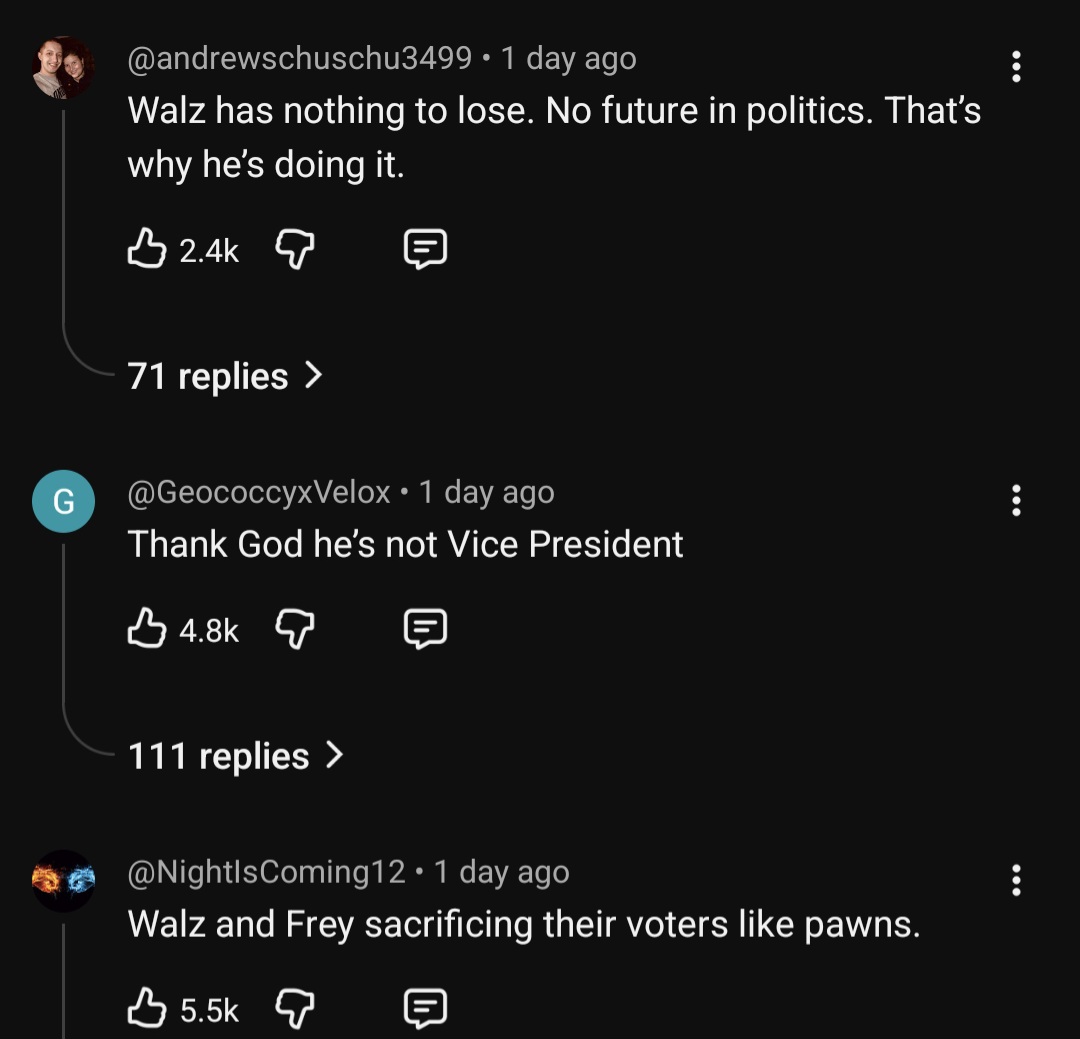1080x1039 pixels.
Task: Open @GeococcyxVelox avatar with letter G
Action: point(63,501)
